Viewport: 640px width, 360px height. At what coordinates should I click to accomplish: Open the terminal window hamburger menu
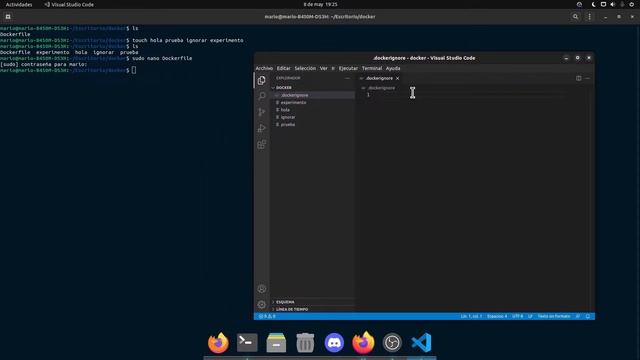[589, 17]
